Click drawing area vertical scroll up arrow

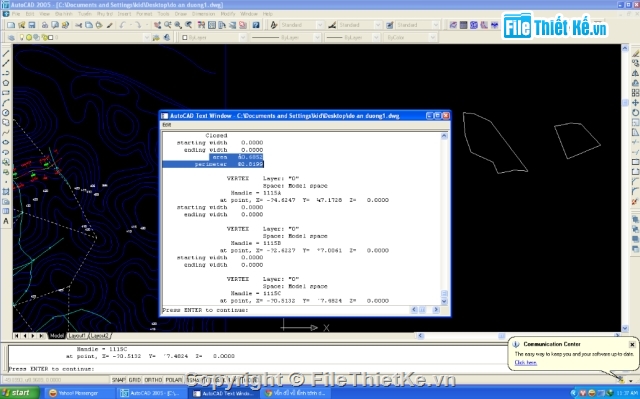tap(625, 48)
